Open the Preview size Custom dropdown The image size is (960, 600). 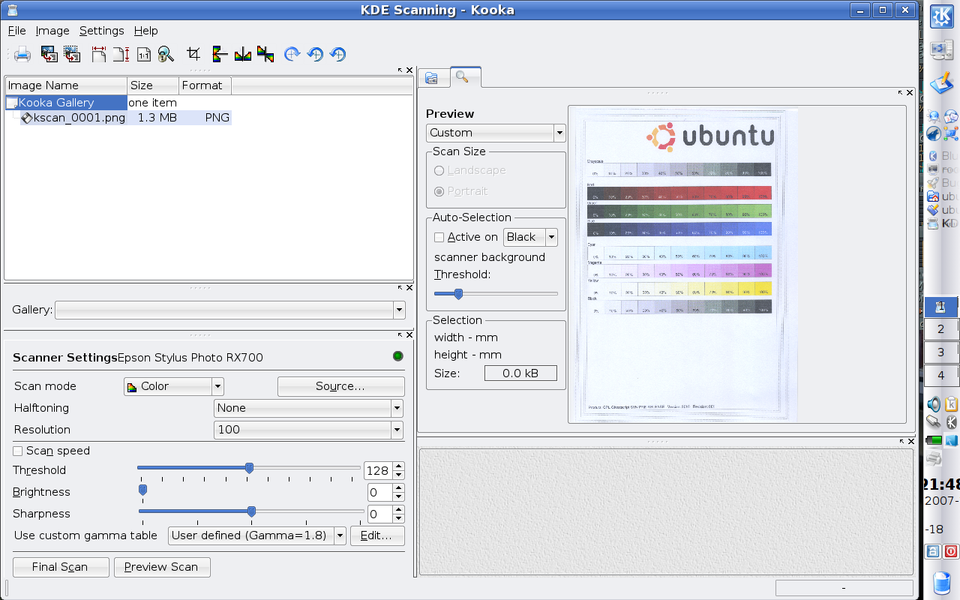click(495, 133)
